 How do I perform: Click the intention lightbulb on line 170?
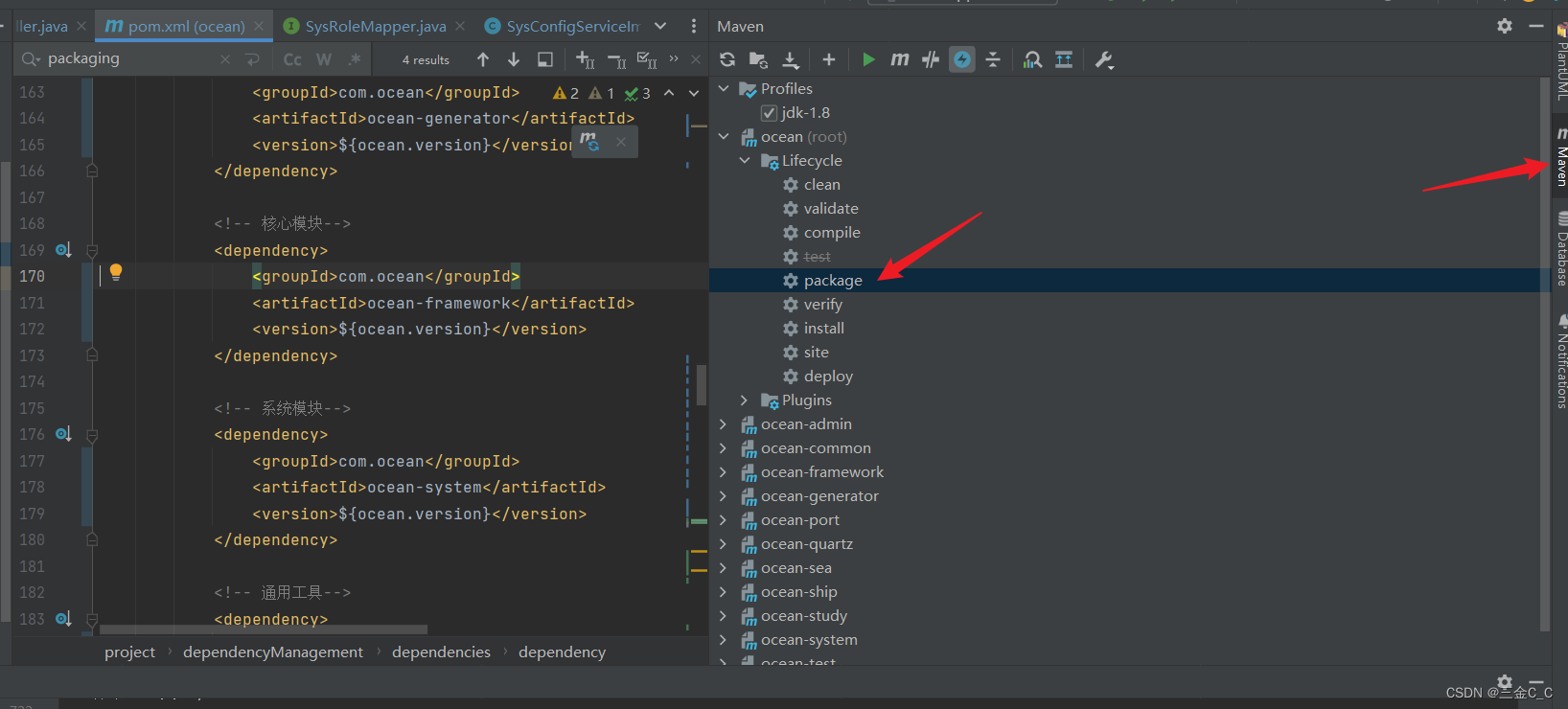point(116,272)
